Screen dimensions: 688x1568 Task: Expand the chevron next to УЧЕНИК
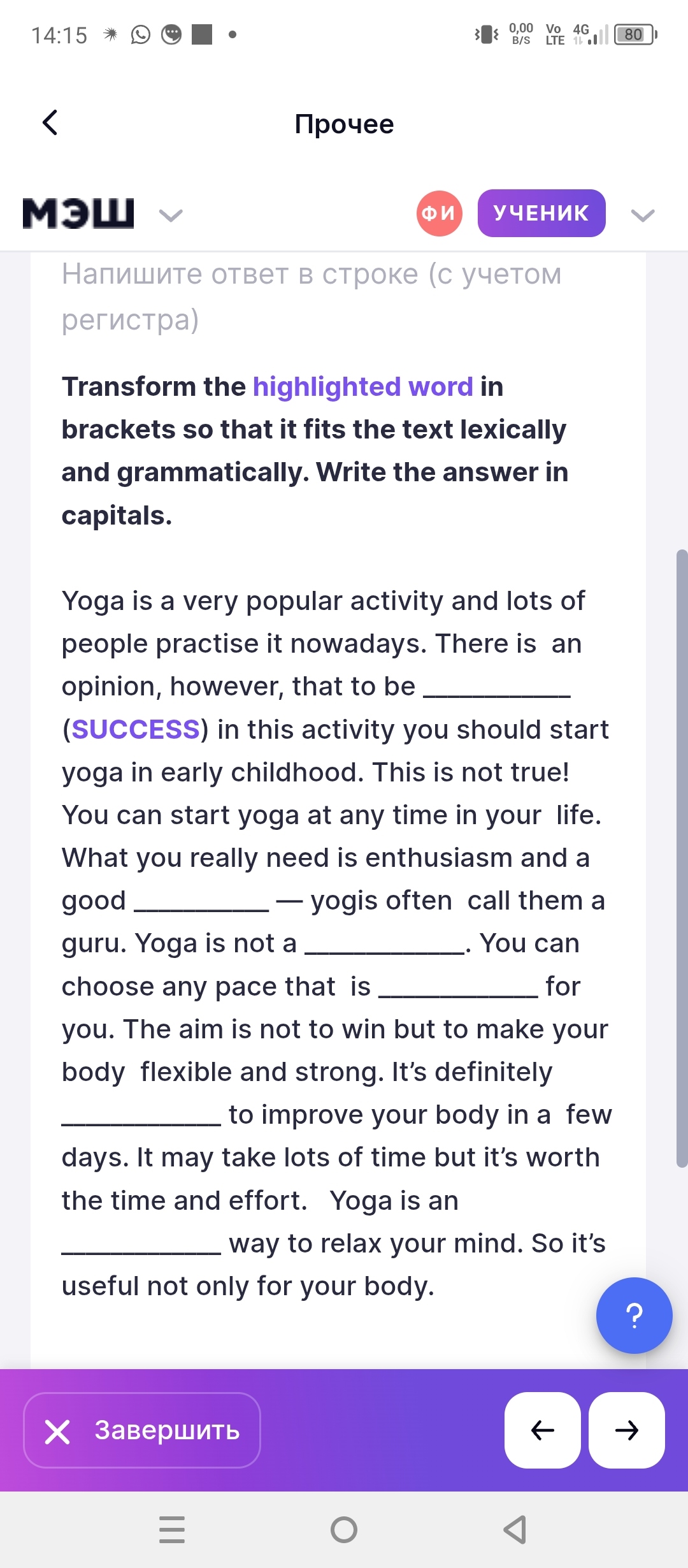643,215
